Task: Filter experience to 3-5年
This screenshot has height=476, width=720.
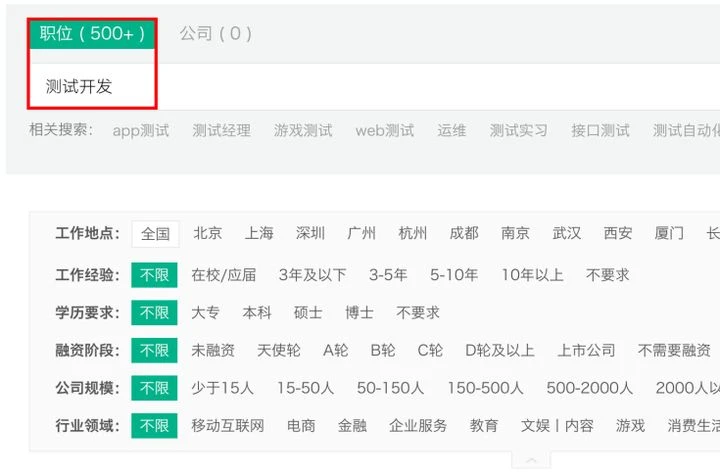Action: click(388, 275)
